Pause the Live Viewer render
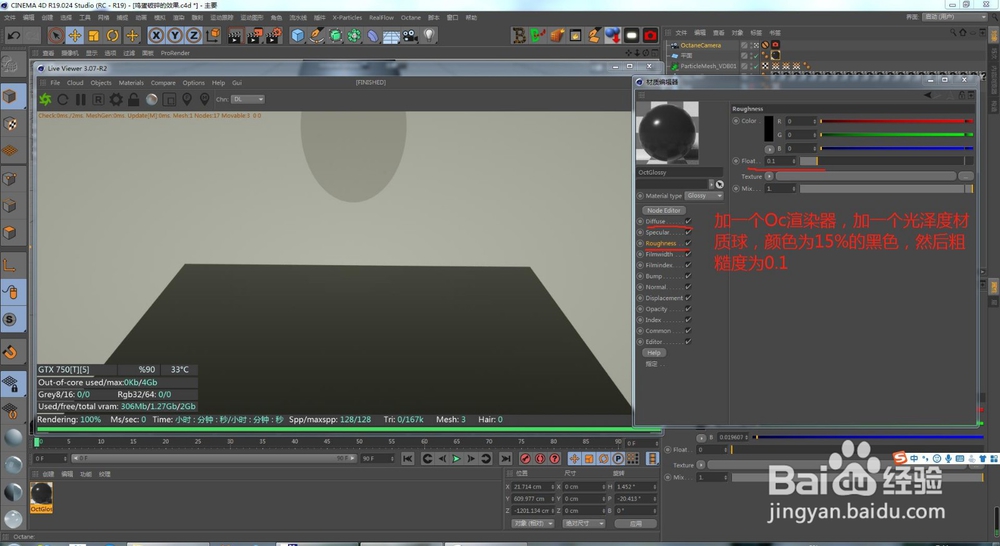The height and width of the screenshot is (546, 1000). pyautogui.click(x=80, y=100)
